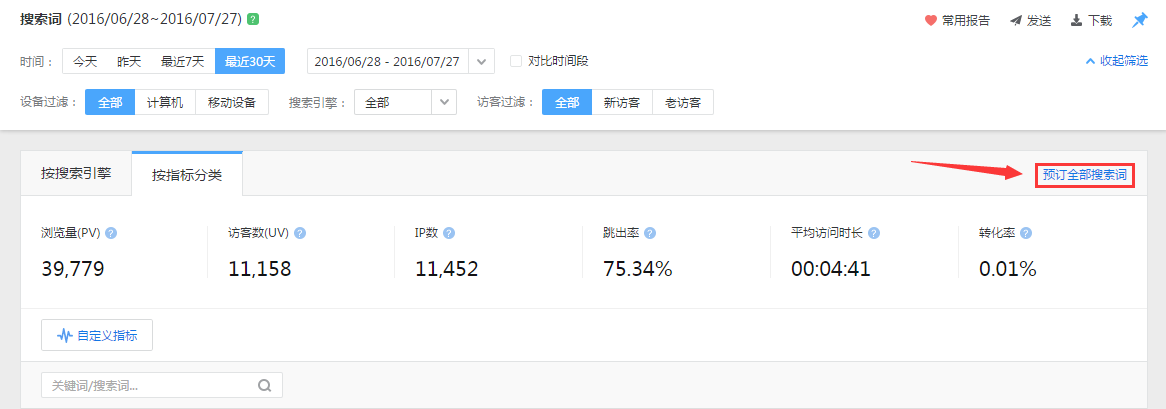Image resolution: width=1166 pixels, height=409 pixels.
Task: Switch to 按搜索引擎 tab
Action: point(76,173)
